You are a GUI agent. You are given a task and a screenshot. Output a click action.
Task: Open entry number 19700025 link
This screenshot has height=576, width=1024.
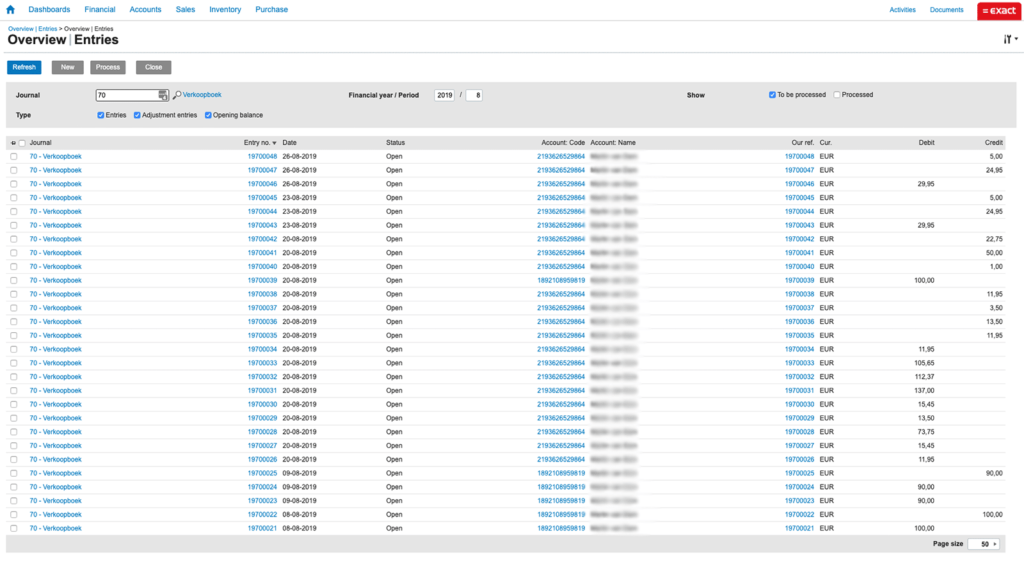pos(262,473)
